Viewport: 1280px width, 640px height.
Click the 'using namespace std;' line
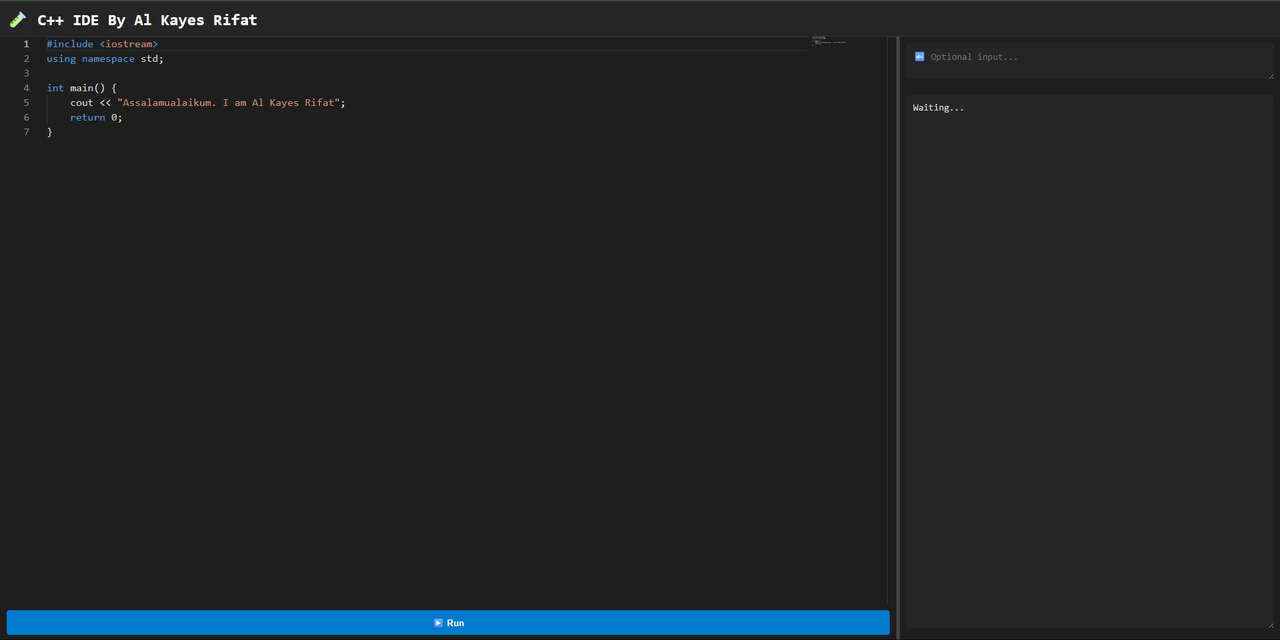click(105, 59)
